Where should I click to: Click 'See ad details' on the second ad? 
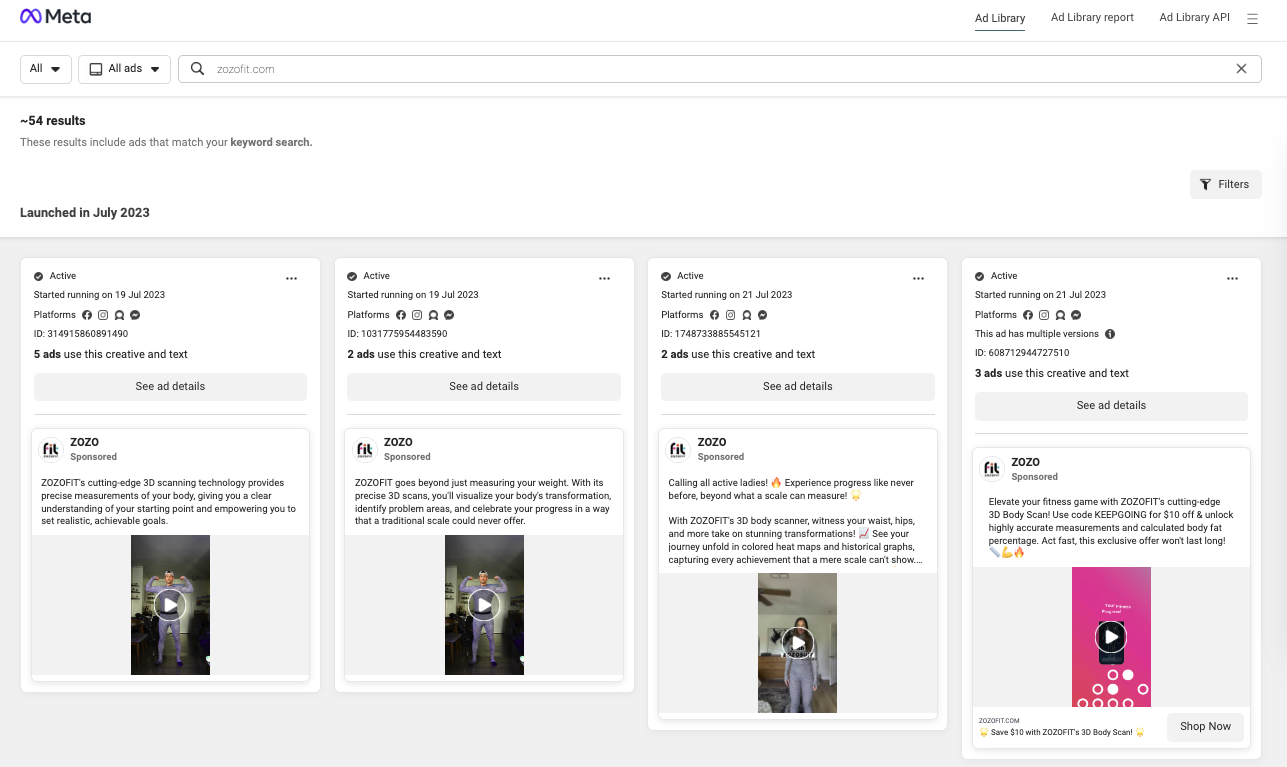(x=483, y=386)
